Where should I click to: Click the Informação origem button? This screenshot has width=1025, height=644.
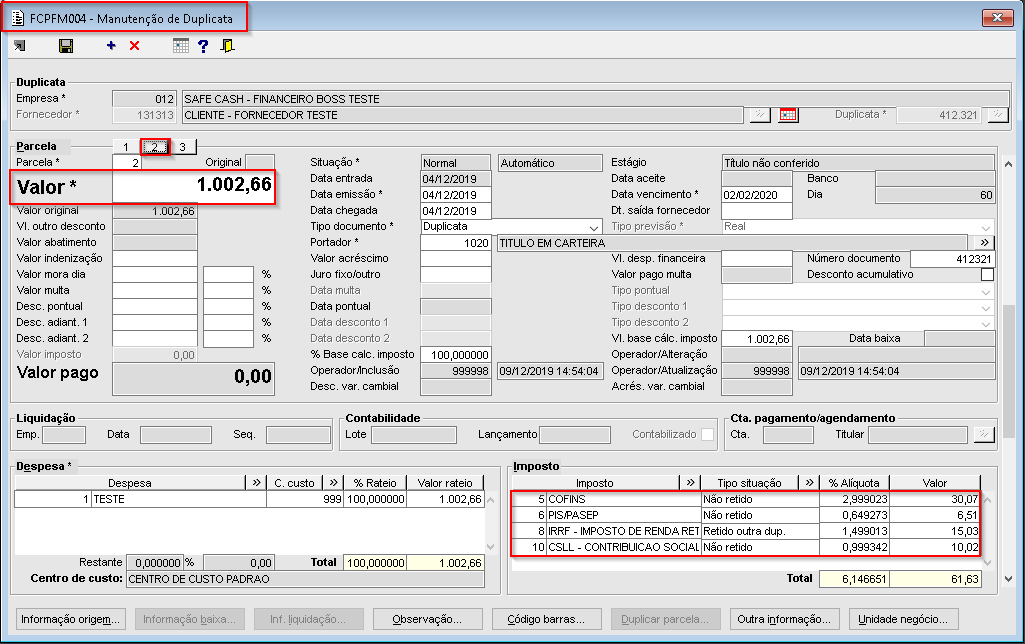71,619
